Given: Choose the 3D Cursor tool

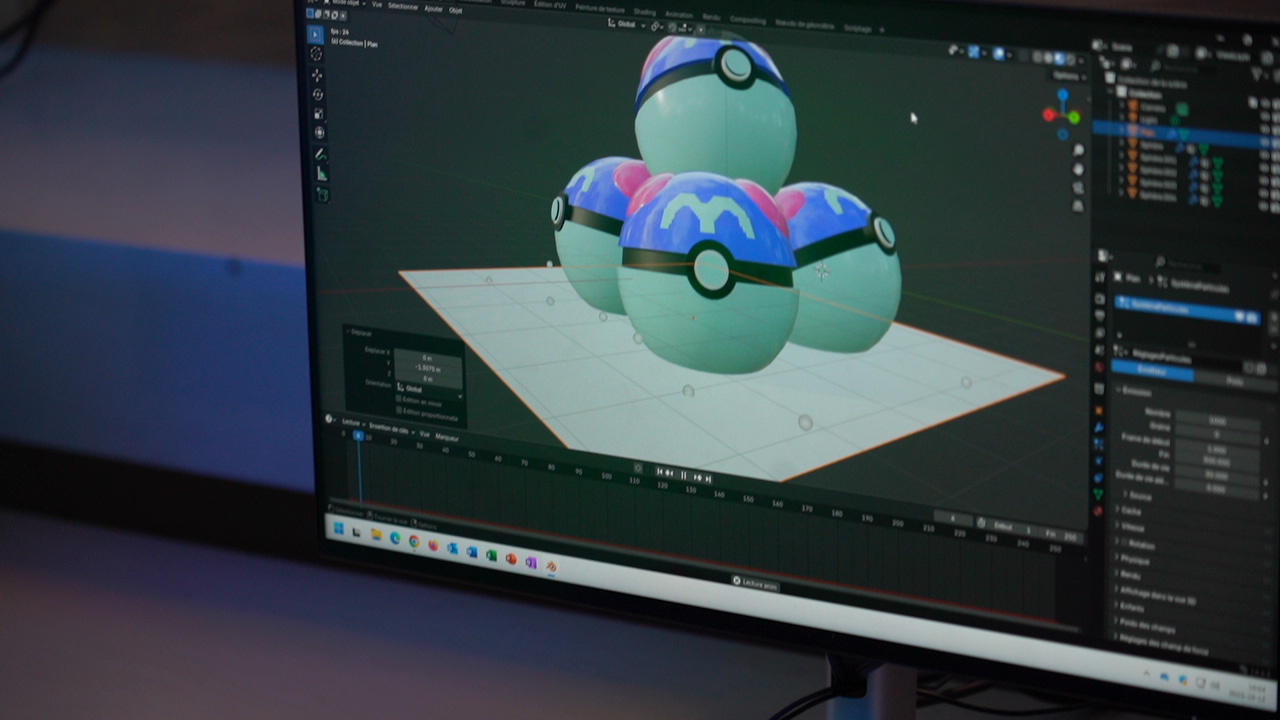Looking at the screenshot, I should (316, 54).
